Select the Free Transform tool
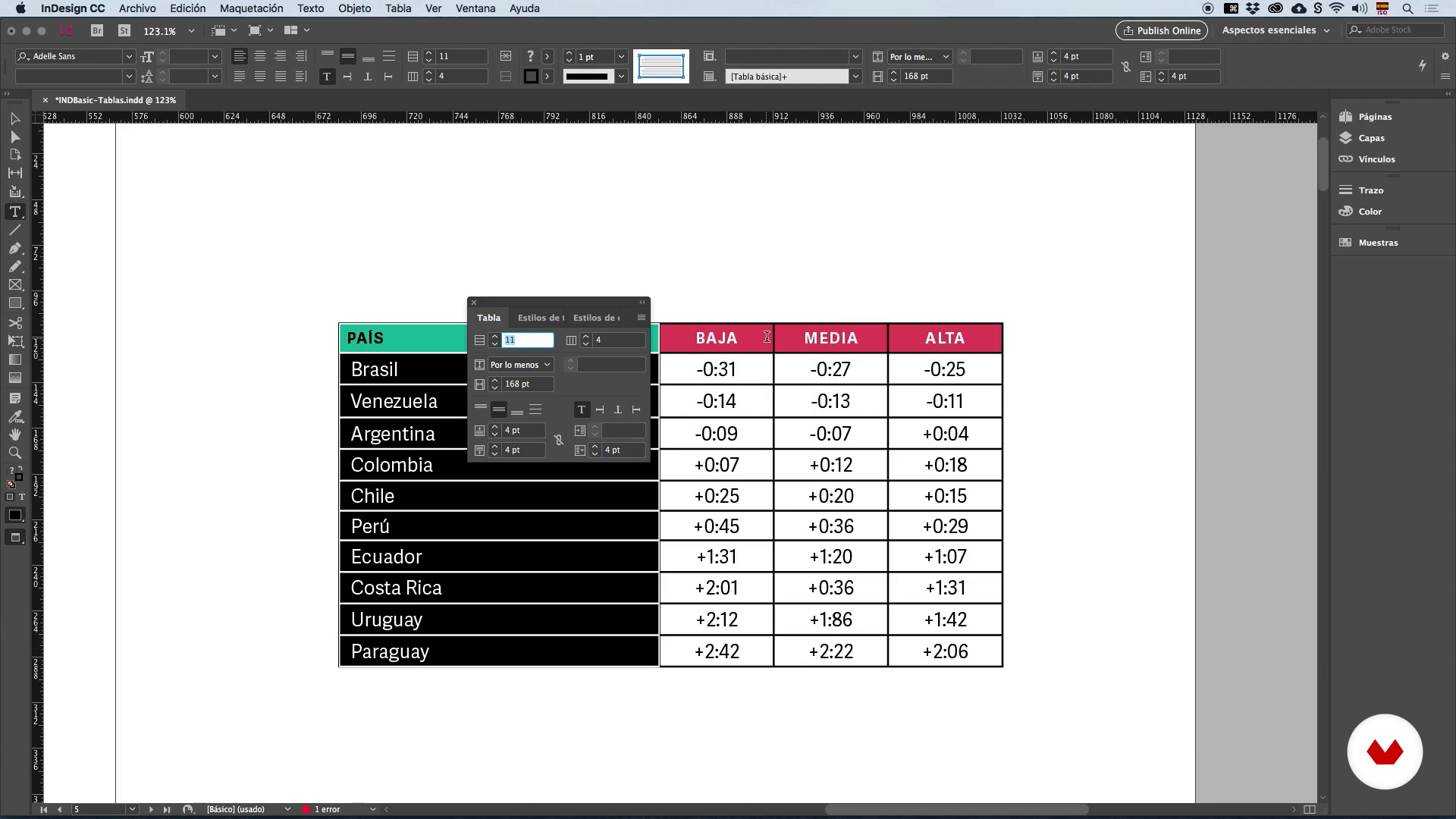 click(14, 341)
